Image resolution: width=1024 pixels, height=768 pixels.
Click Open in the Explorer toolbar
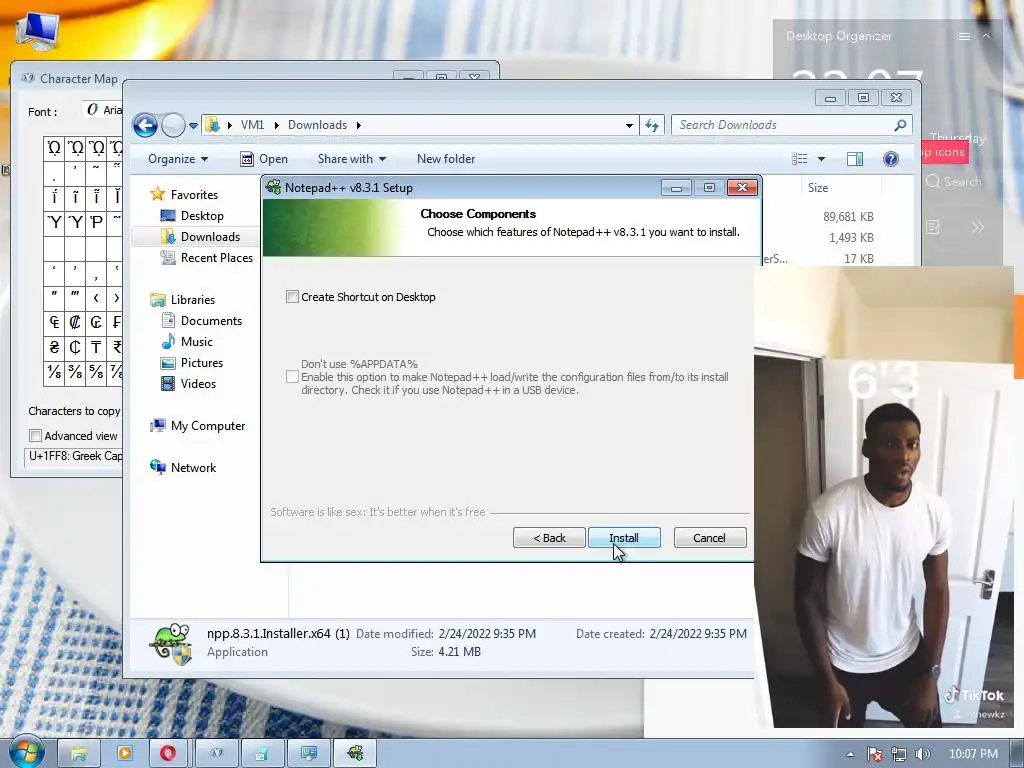(x=264, y=159)
